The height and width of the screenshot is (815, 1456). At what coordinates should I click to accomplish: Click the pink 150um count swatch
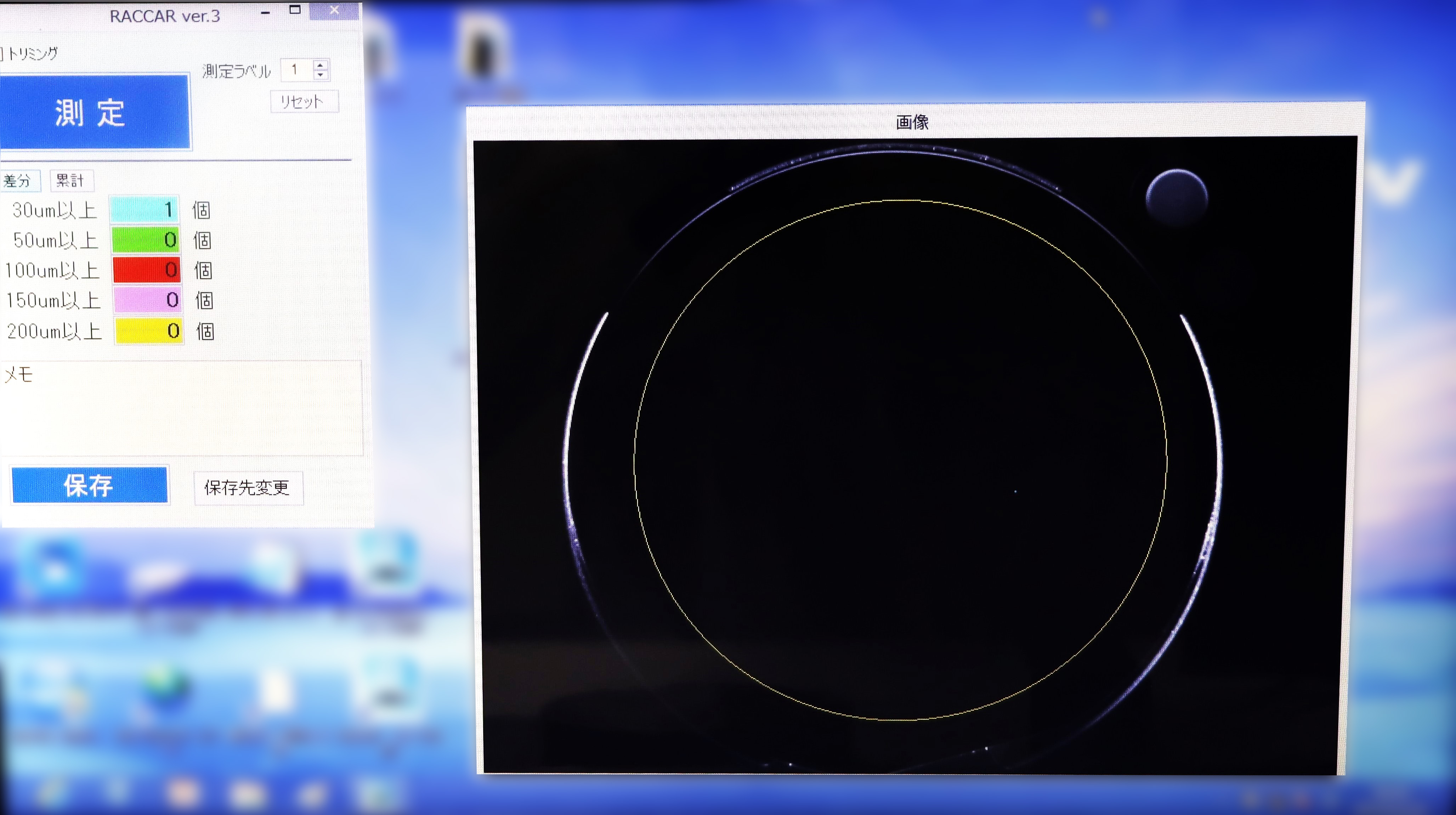[x=147, y=300]
